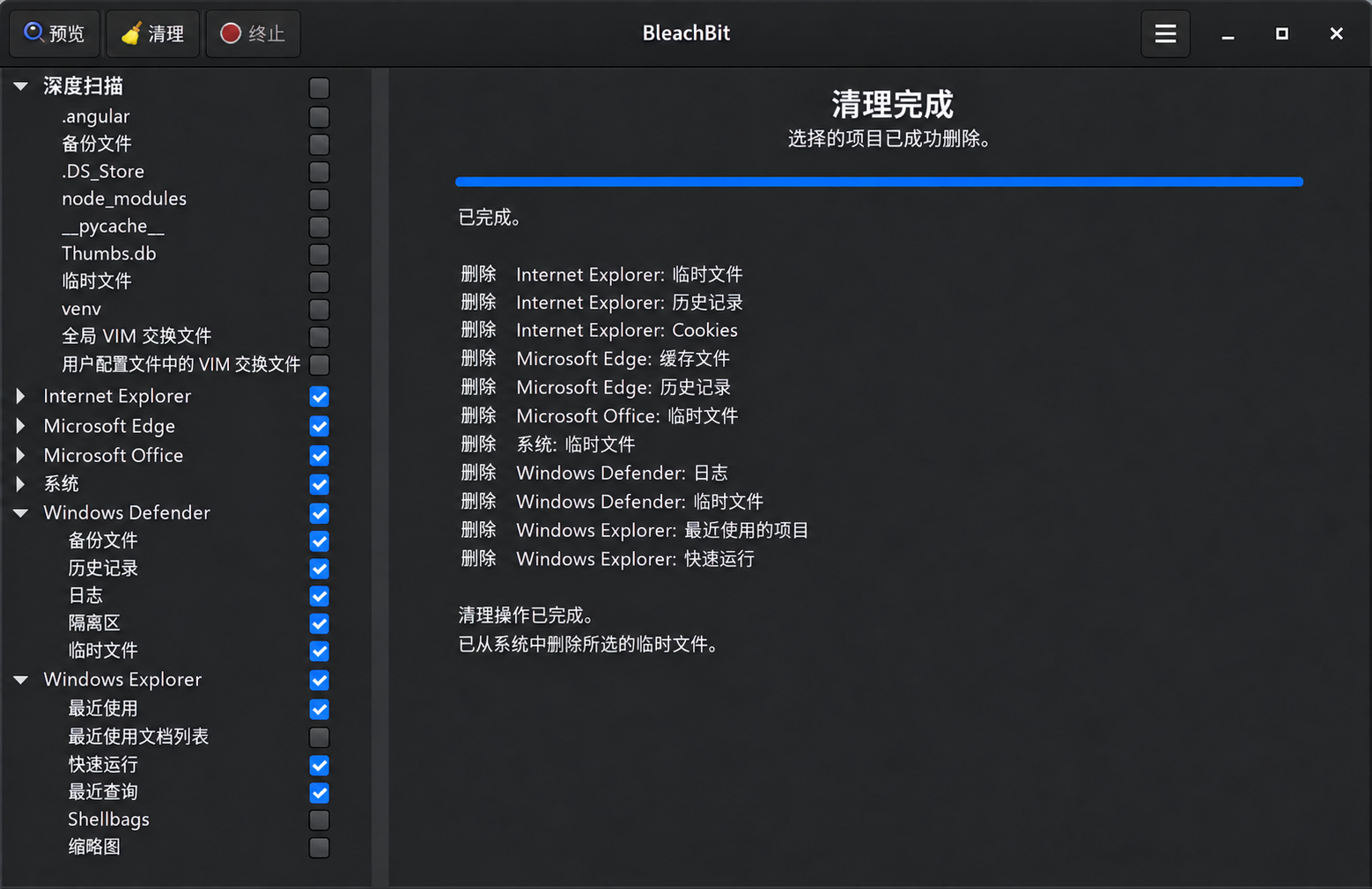Tick the __pycache__ checkbox
Viewport: 1372px width, 889px height.
[320, 227]
